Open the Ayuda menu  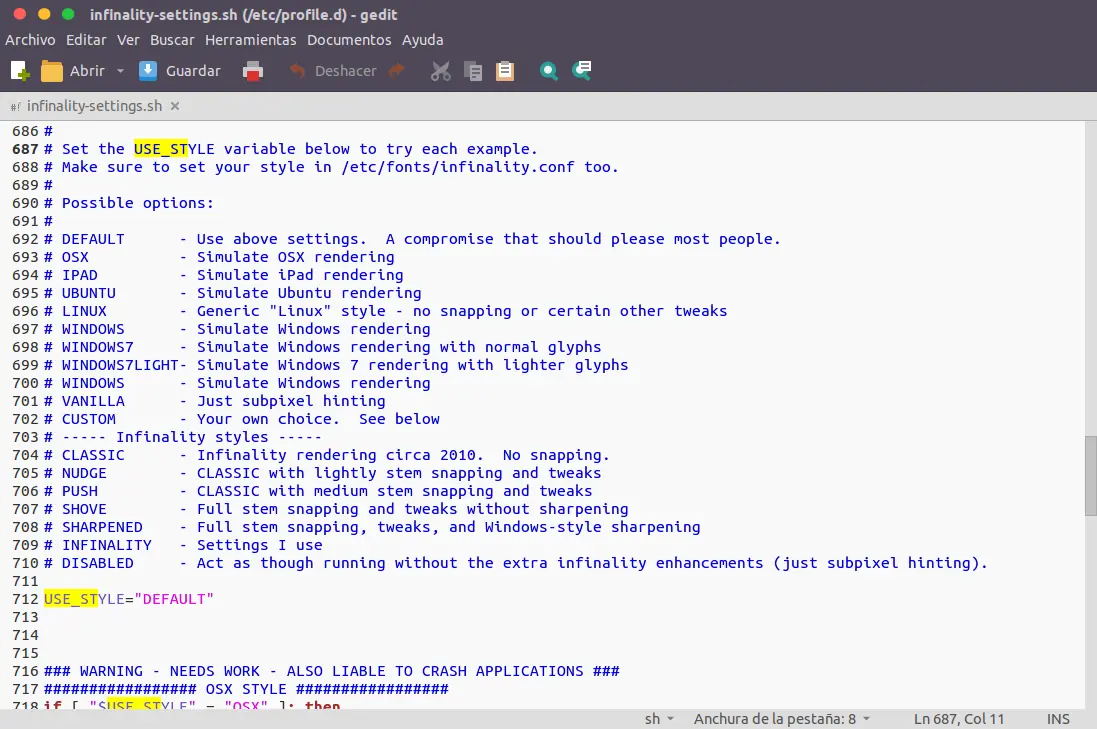point(423,40)
